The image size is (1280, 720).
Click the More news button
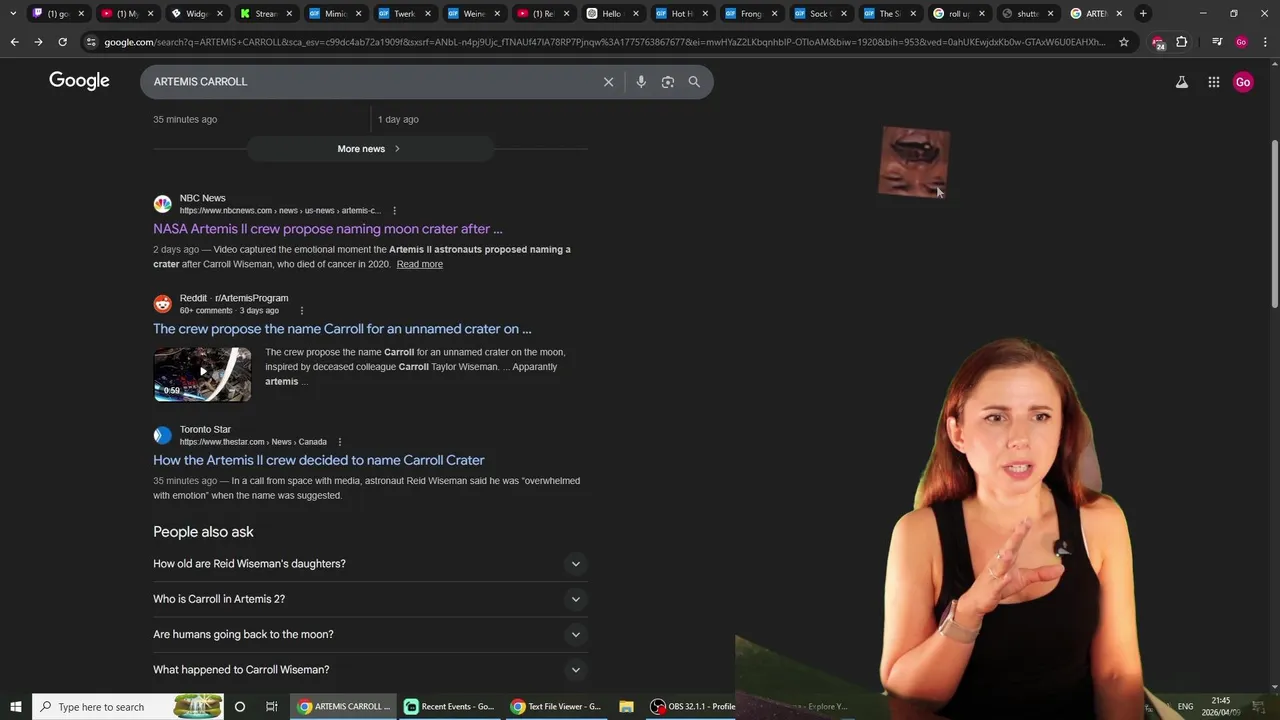tap(370, 149)
